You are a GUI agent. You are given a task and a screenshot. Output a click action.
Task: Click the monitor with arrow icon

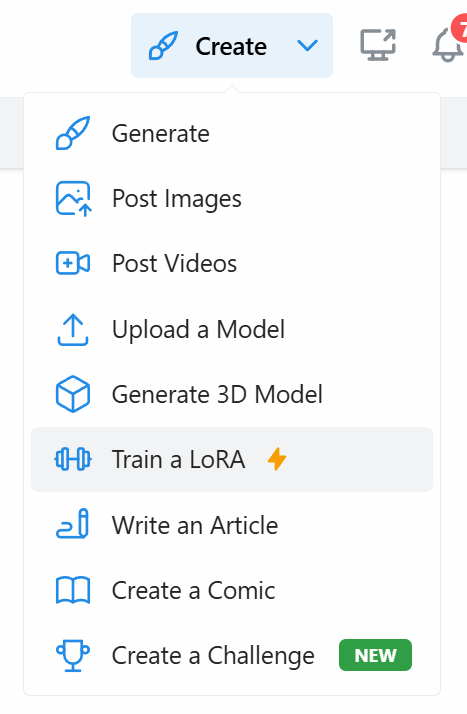[x=378, y=45]
